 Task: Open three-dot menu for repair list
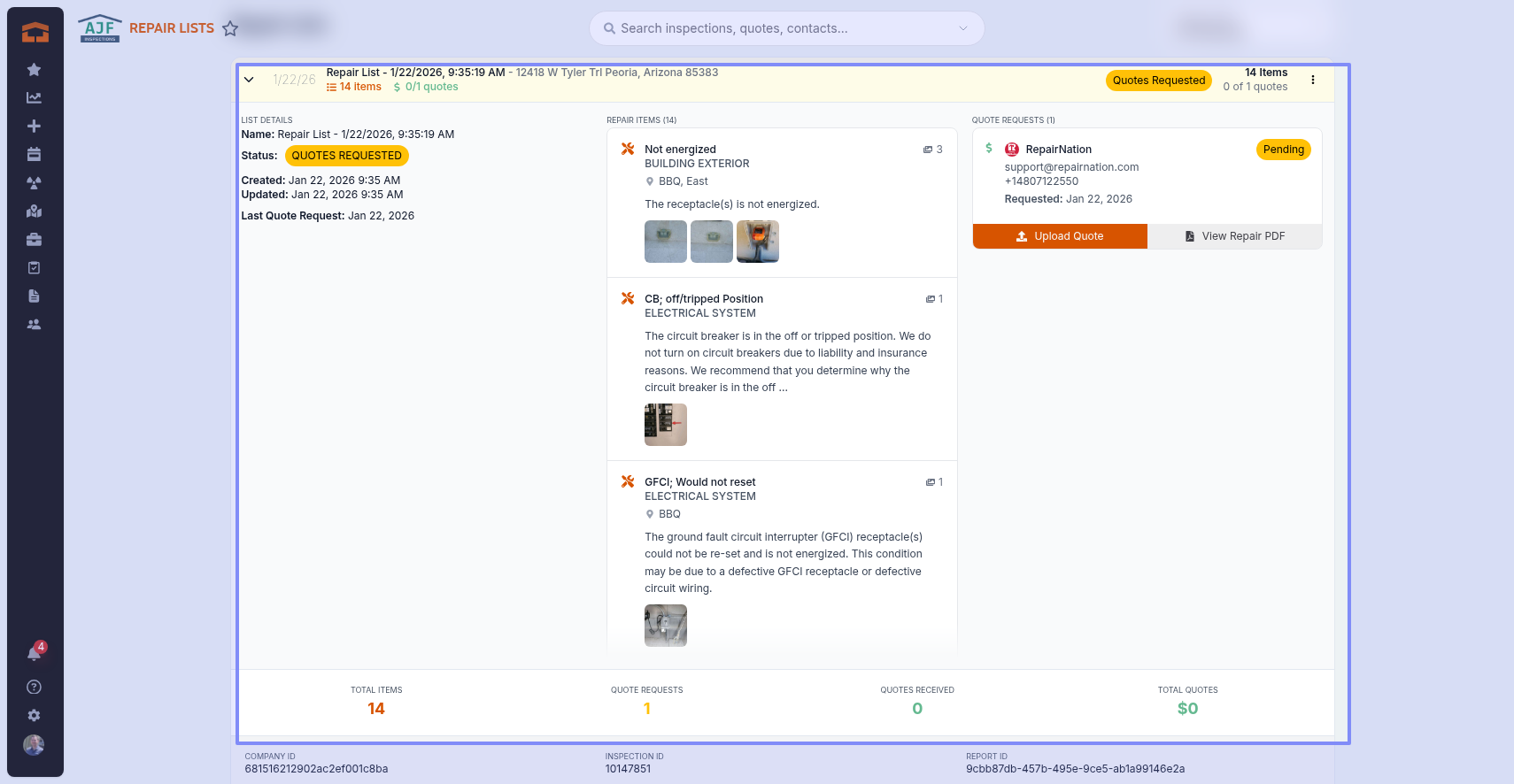1313,80
